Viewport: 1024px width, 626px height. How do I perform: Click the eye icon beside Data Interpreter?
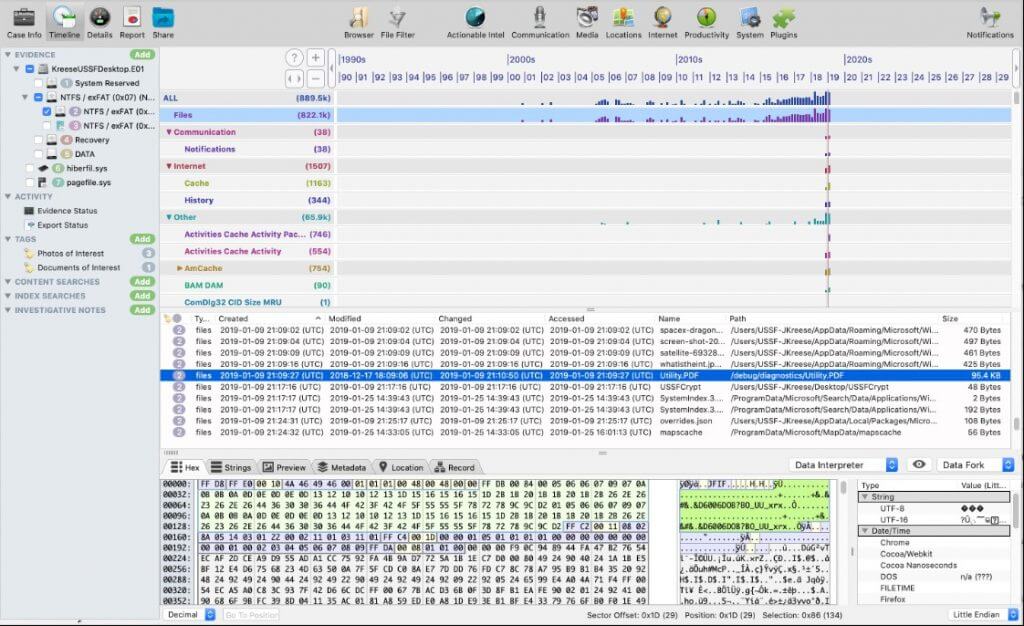tap(918, 463)
